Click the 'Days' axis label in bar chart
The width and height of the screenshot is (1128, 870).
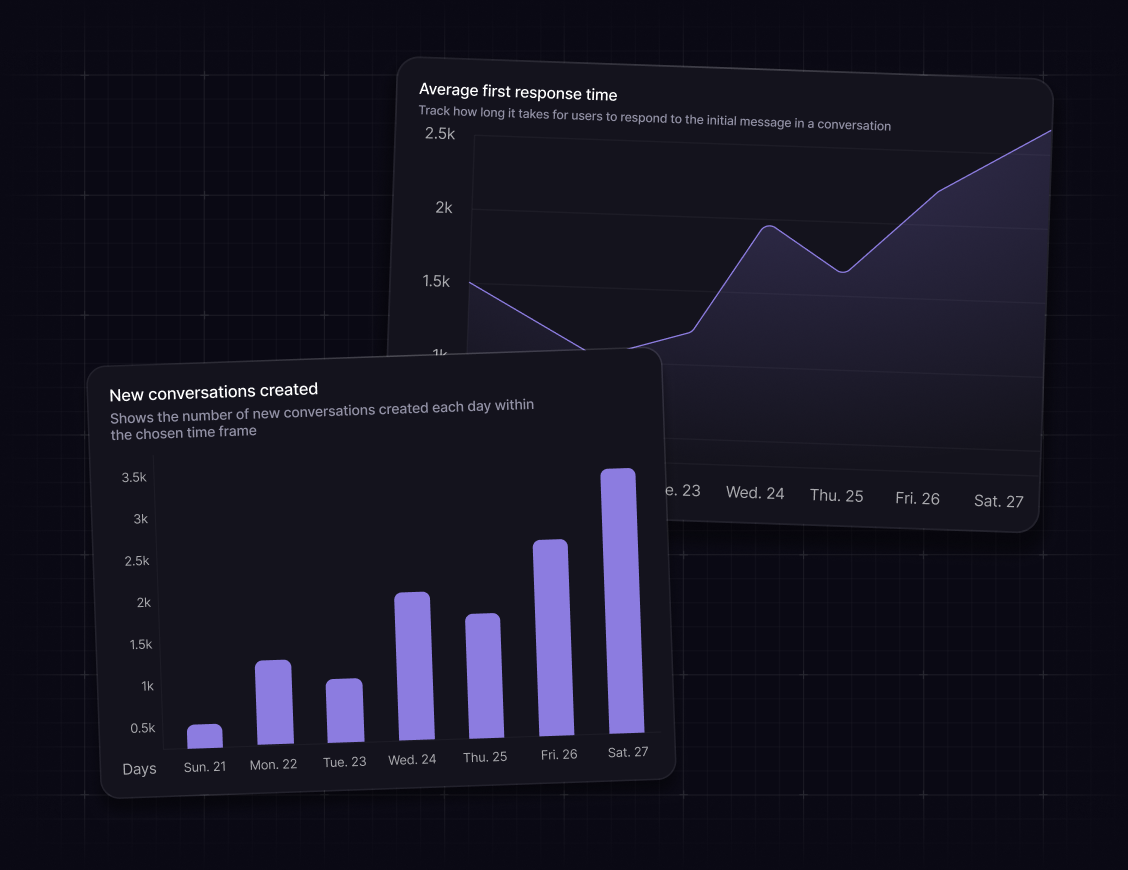(x=140, y=769)
